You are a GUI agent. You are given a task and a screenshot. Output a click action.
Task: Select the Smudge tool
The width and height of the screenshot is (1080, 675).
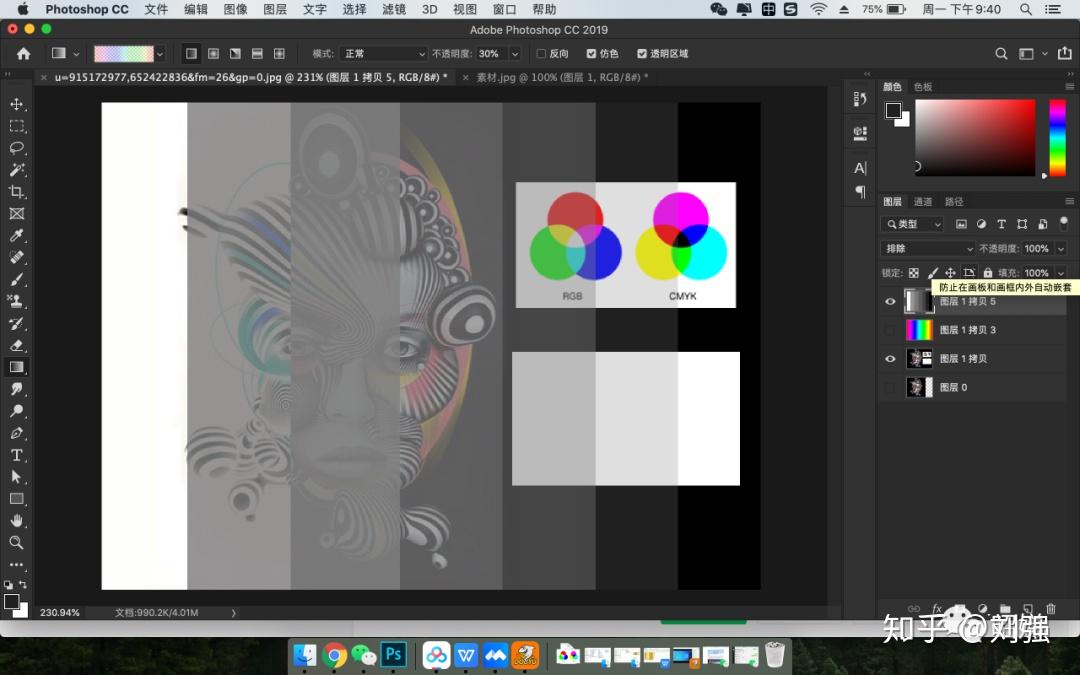17,389
